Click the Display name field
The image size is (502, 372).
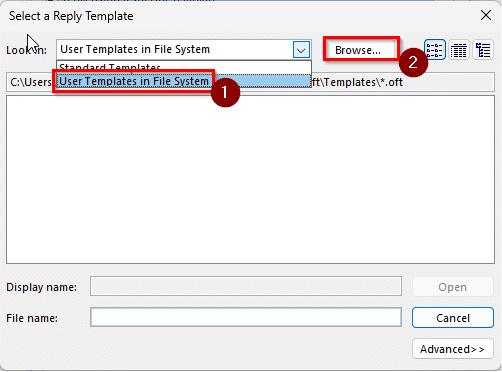(246, 286)
